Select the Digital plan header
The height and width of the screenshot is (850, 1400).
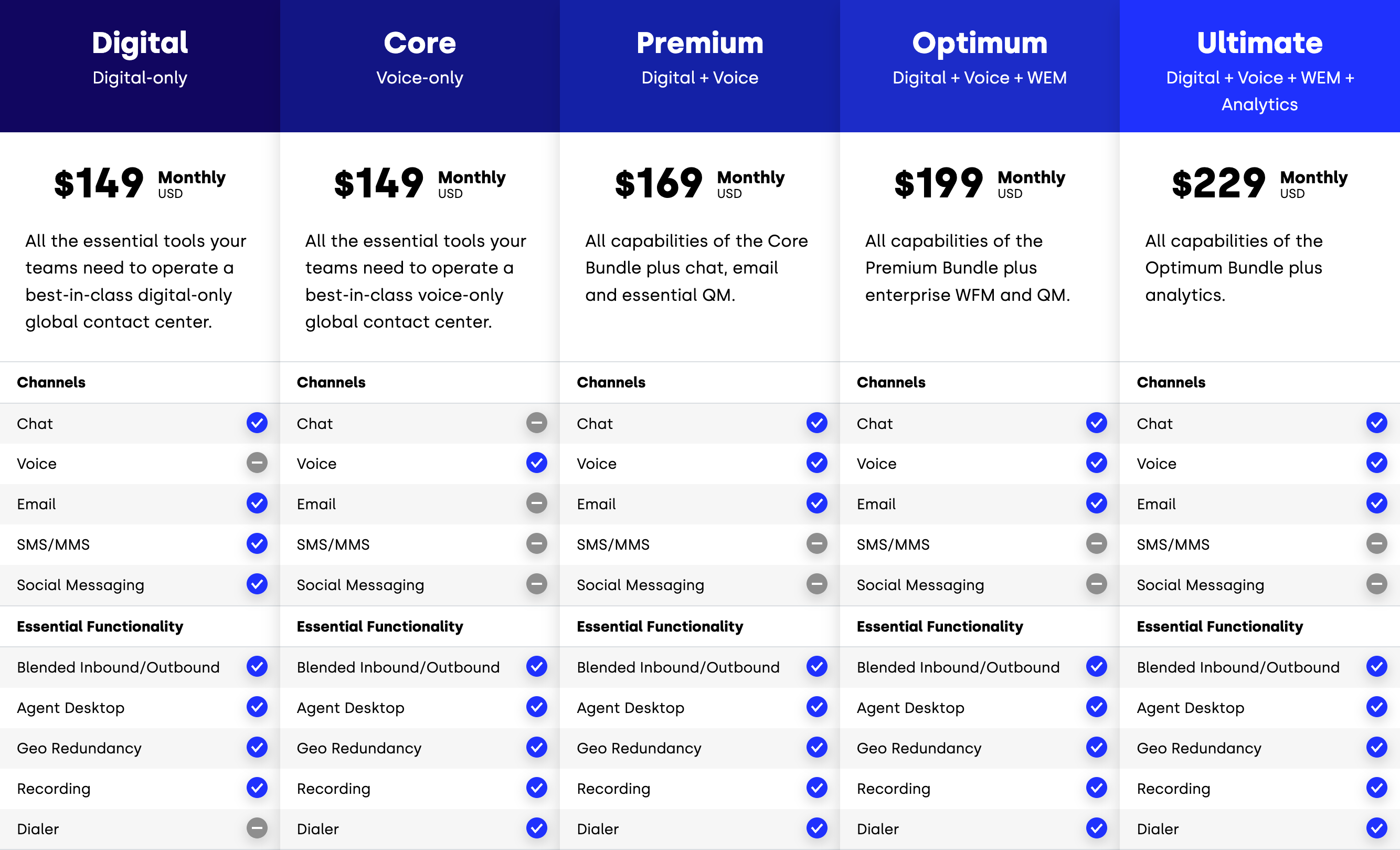(140, 66)
